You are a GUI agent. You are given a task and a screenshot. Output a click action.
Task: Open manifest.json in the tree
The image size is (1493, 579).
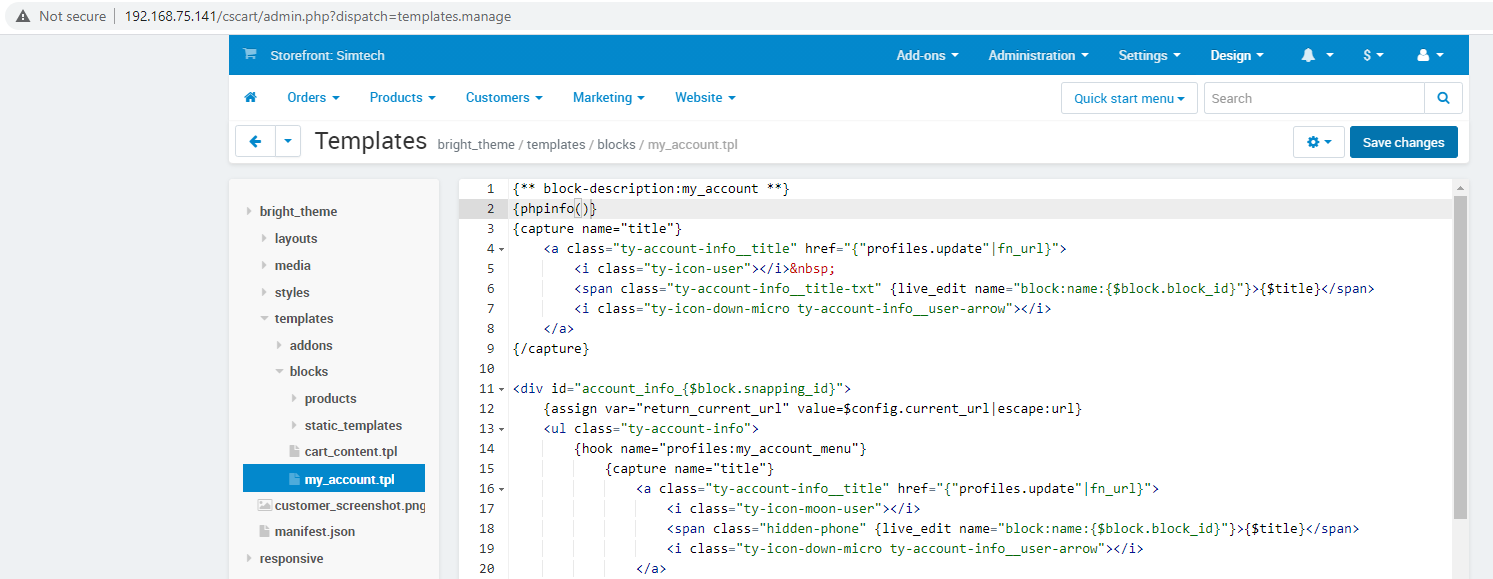coord(315,532)
